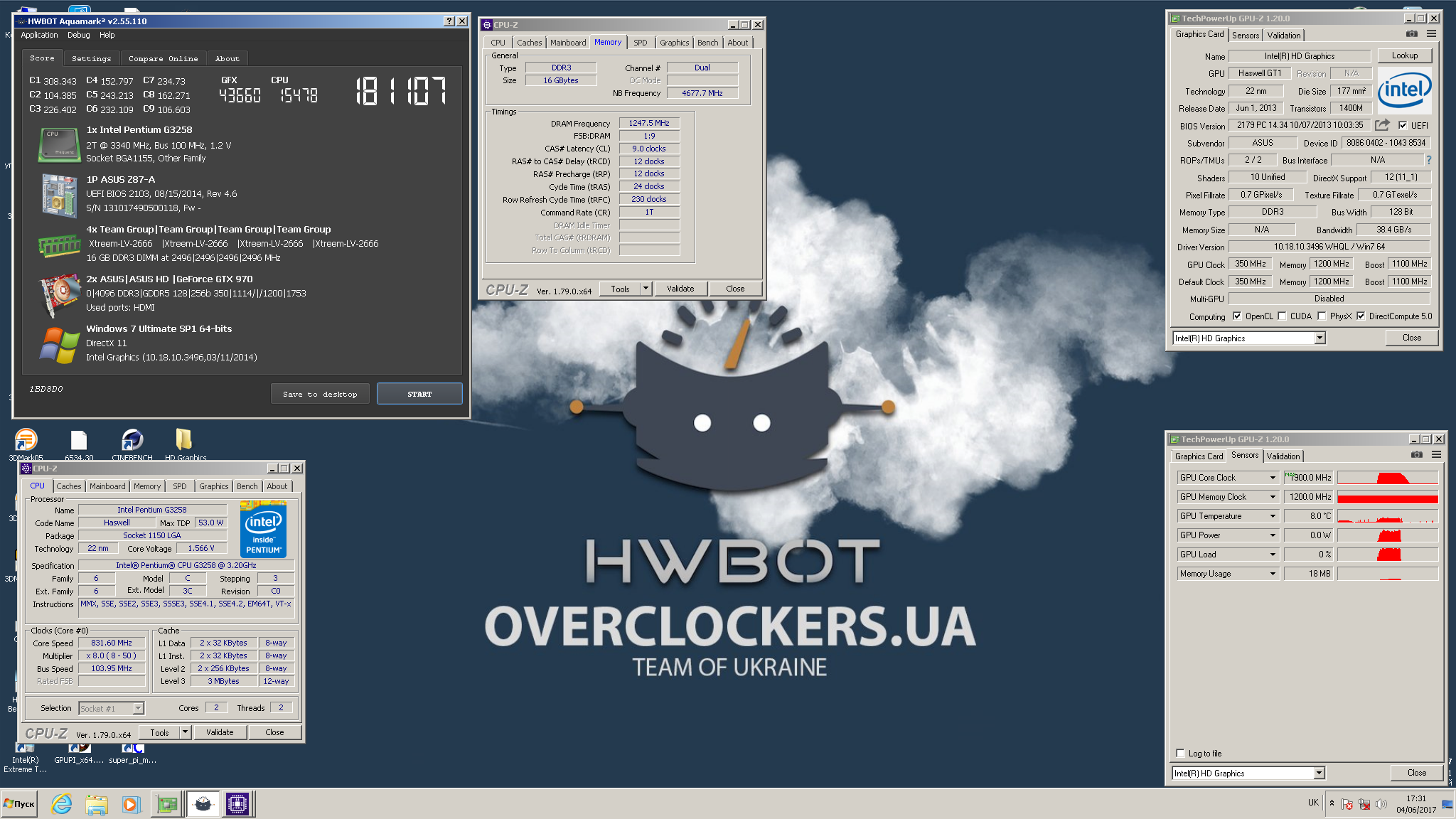This screenshot has height=819, width=1456.
Task: Open Tools dropdown arrow in CPU-Z Memory window
Action: point(646,289)
